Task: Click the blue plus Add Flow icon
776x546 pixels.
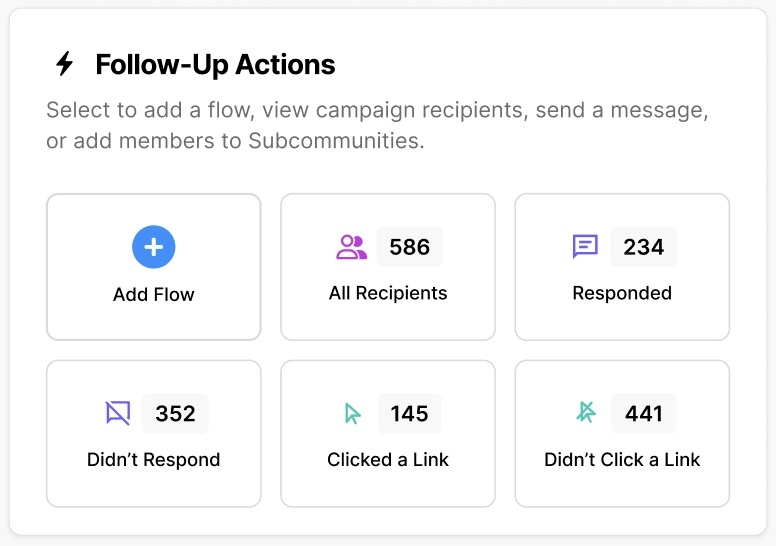Action: pyautogui.click(x=153, y=247)
